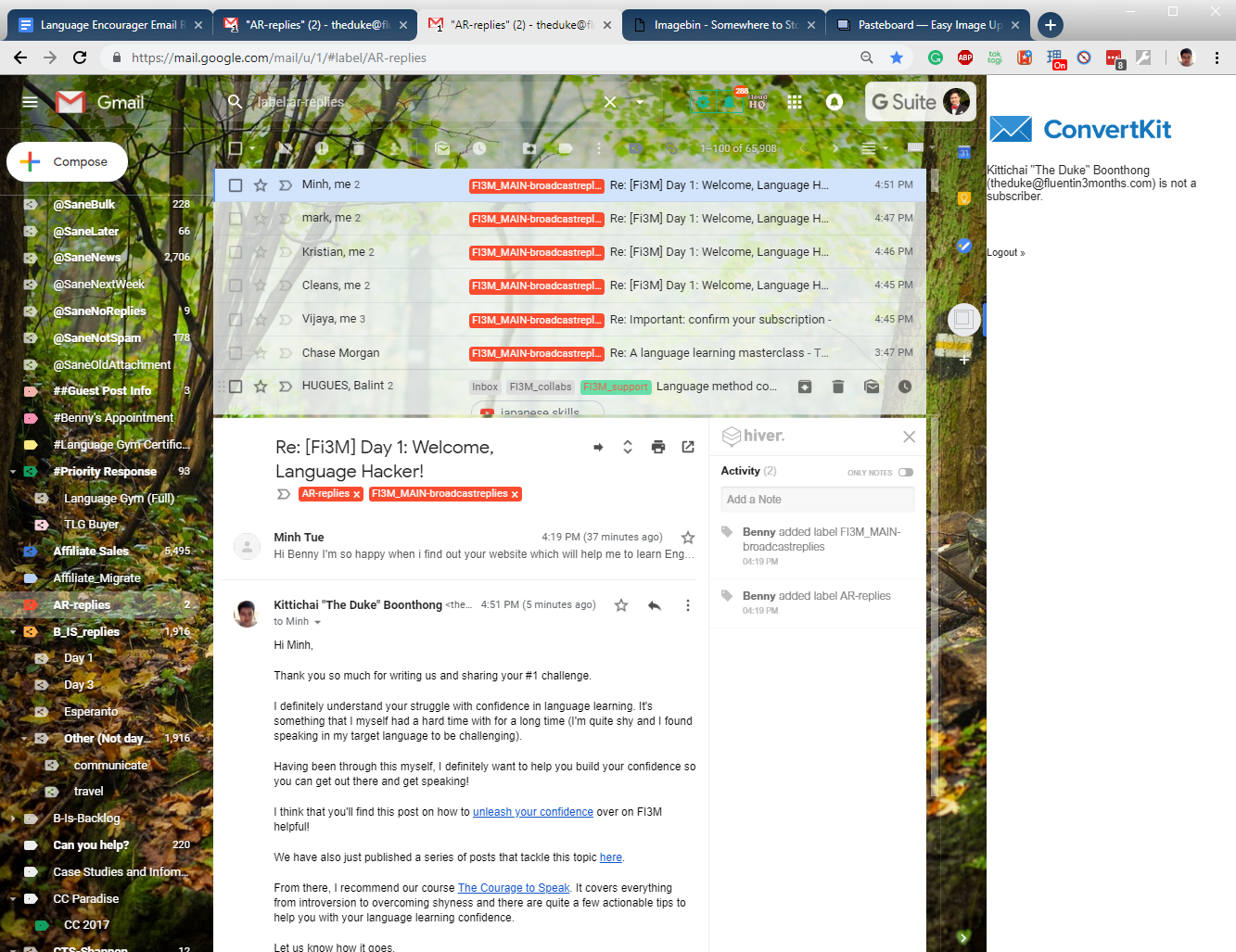1236x952 pixels.
Task: Open the search options dropdown
Action: [x=640, y=102]
